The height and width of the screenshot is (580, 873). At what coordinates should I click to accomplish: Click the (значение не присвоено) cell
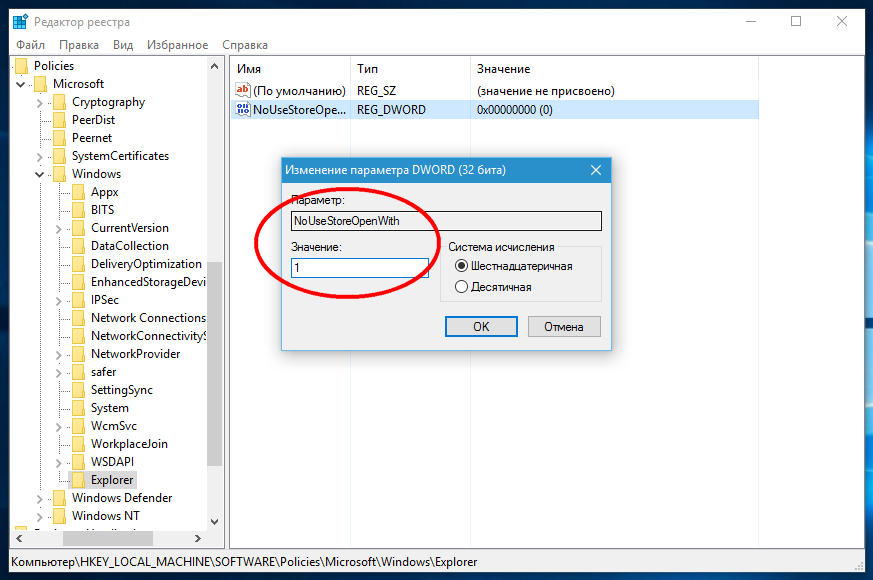[x=546, y=91]
